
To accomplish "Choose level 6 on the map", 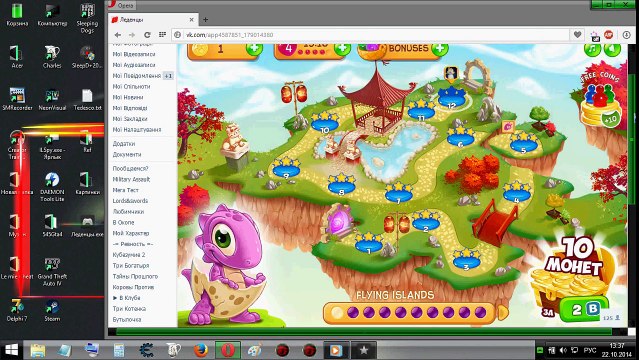I will pos(461,137).
